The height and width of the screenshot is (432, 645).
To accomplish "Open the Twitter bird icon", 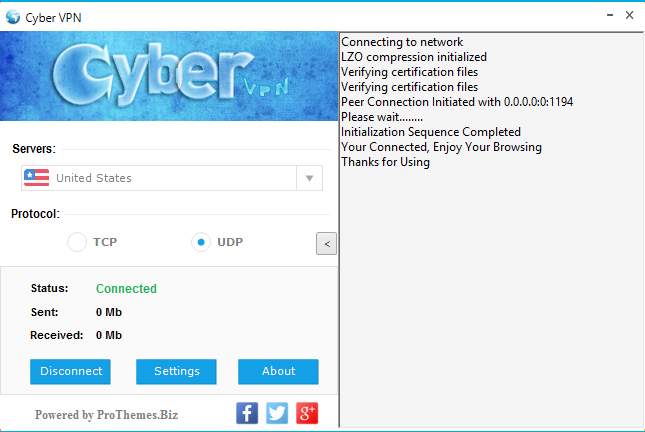I will pos(277,413).
